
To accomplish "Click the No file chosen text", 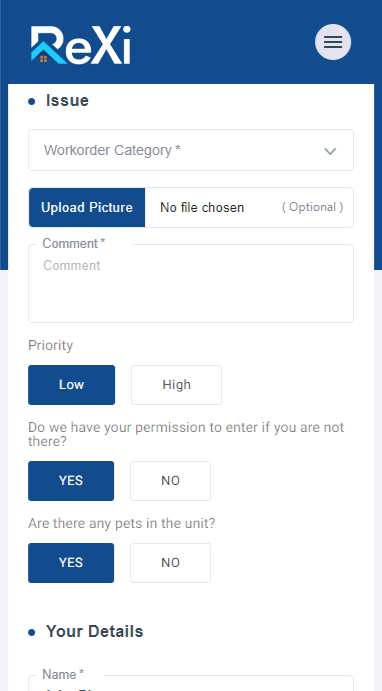I will pos(202,208).
